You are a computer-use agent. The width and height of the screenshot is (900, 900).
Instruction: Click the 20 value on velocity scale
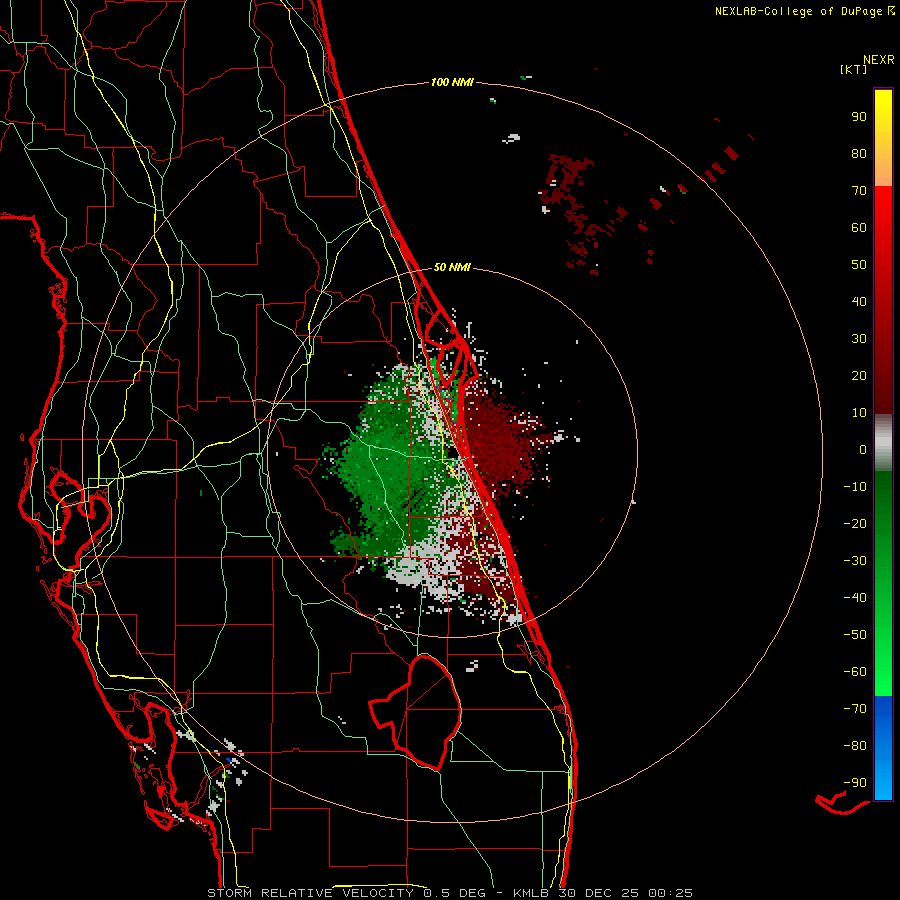(x=859, y=376)
